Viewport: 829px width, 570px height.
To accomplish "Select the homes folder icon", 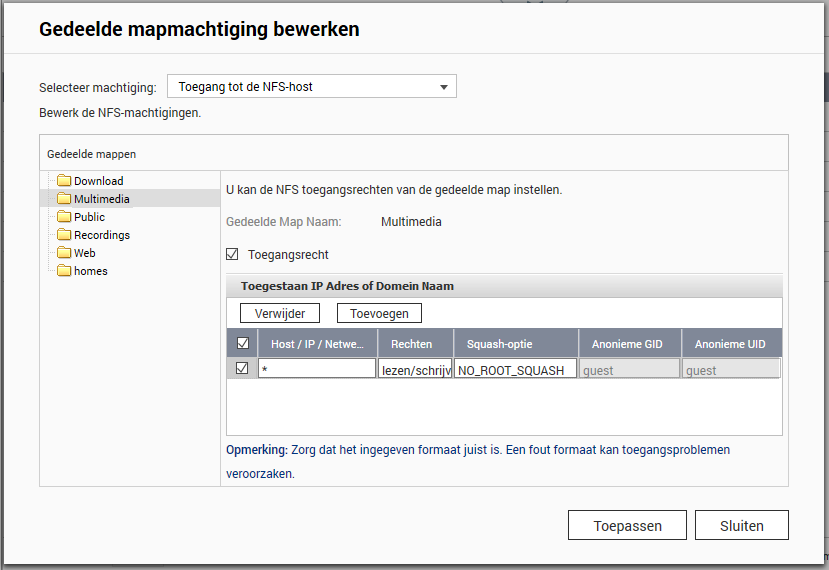I will point(64,271).
